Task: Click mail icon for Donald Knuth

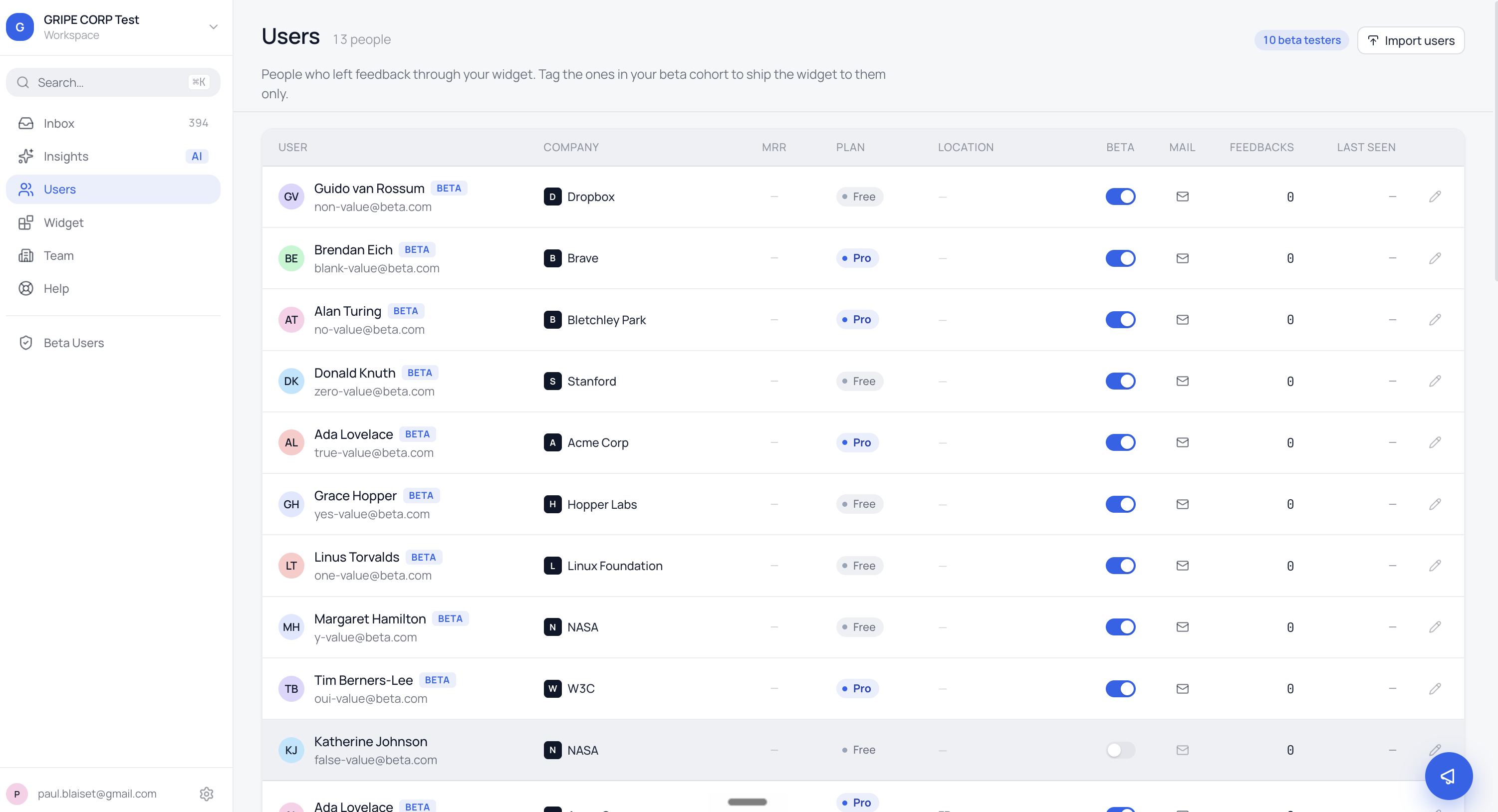Action: click(1182, 381)
